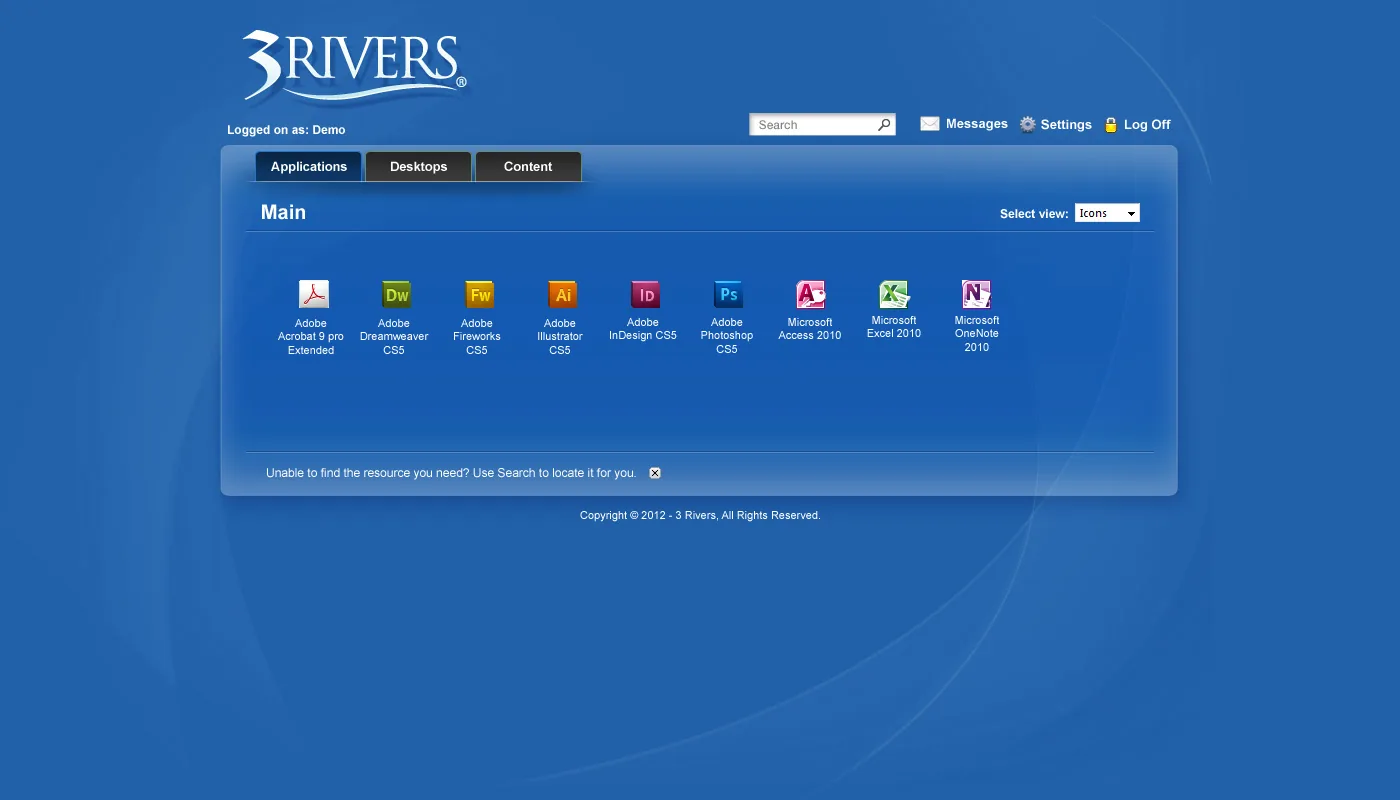The width and height of the screenshot is (1400, 800).
Task: Launch Adobe Photoshop CS5 icon
Action: pos(729,294)
